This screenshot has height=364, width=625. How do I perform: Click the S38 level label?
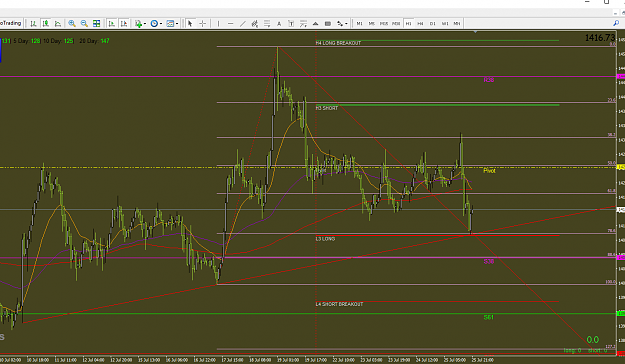tap(489, 262)
